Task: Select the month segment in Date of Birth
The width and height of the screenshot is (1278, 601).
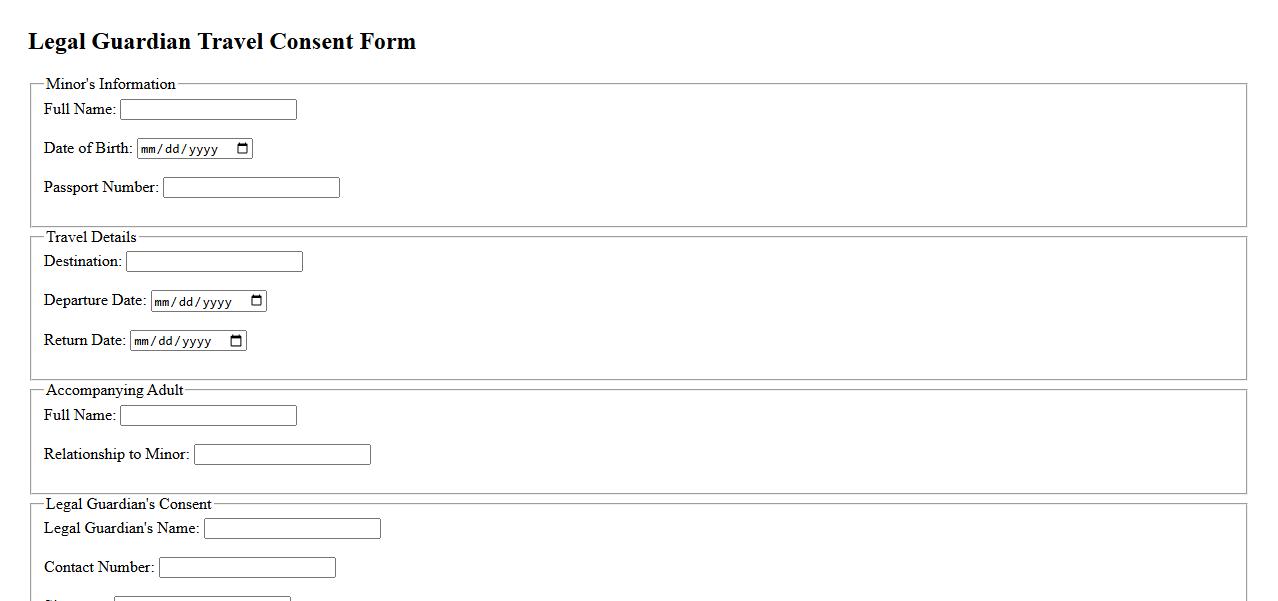Action: (x=150, y=149)
